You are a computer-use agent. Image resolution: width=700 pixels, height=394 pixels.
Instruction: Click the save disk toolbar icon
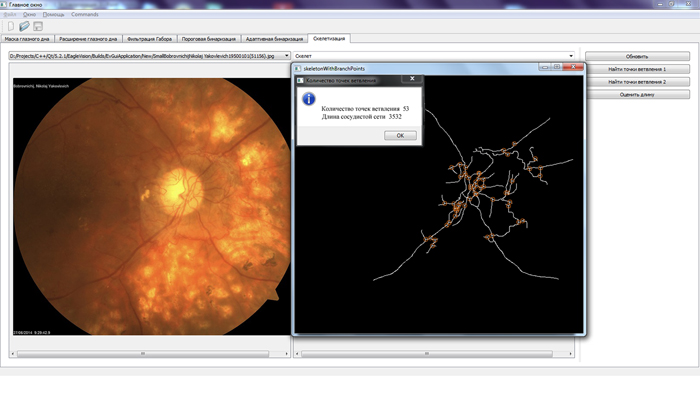(x=38, y=26)
